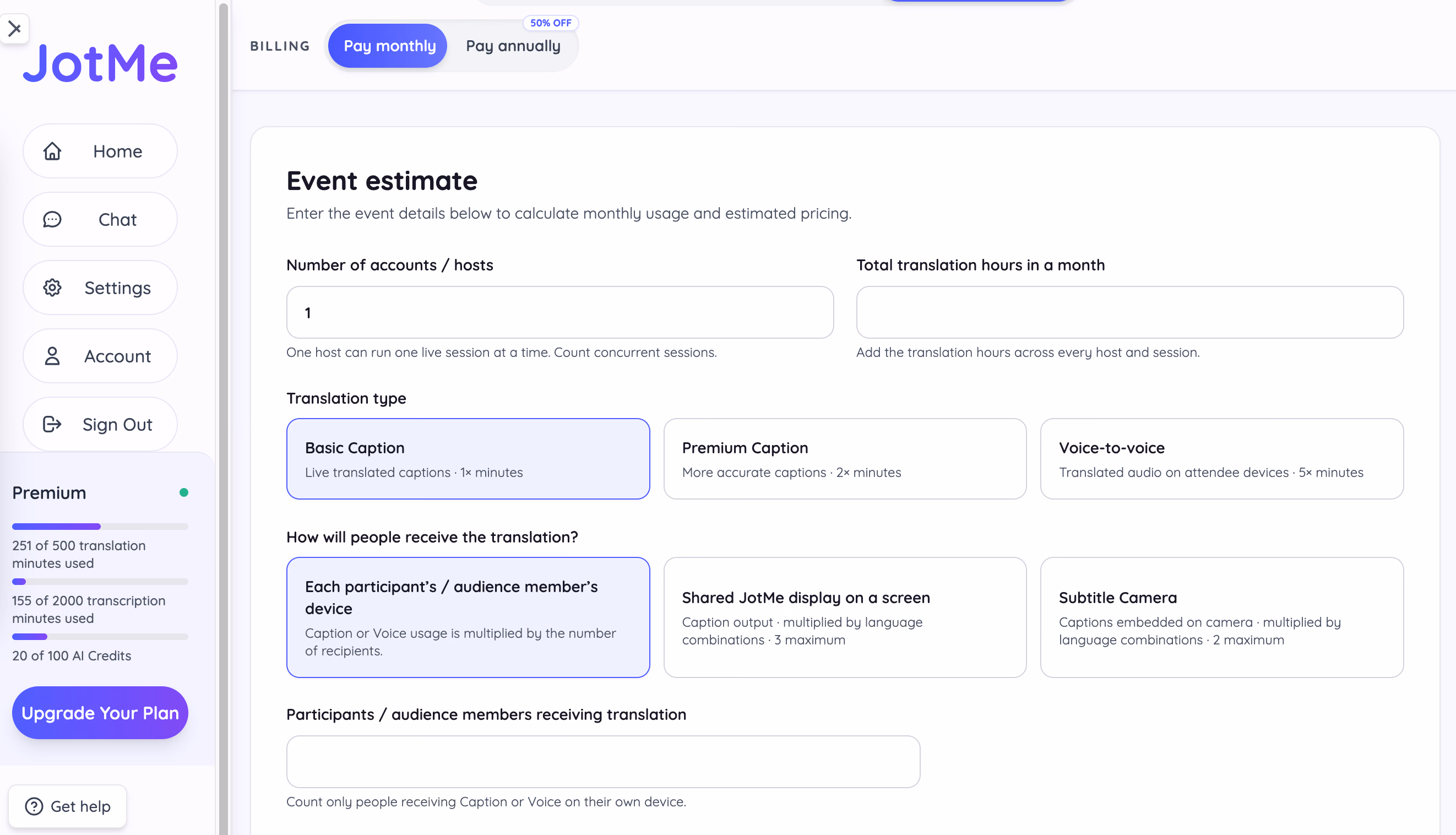The height and width of the screenshot is (835, 1456).
Task: Click Upgrade Your Plan button
Action: click(x=100, y=713)
